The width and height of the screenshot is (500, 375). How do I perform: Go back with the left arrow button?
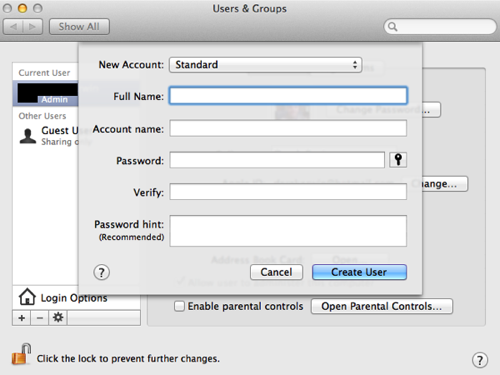click(x=13, y=27)
